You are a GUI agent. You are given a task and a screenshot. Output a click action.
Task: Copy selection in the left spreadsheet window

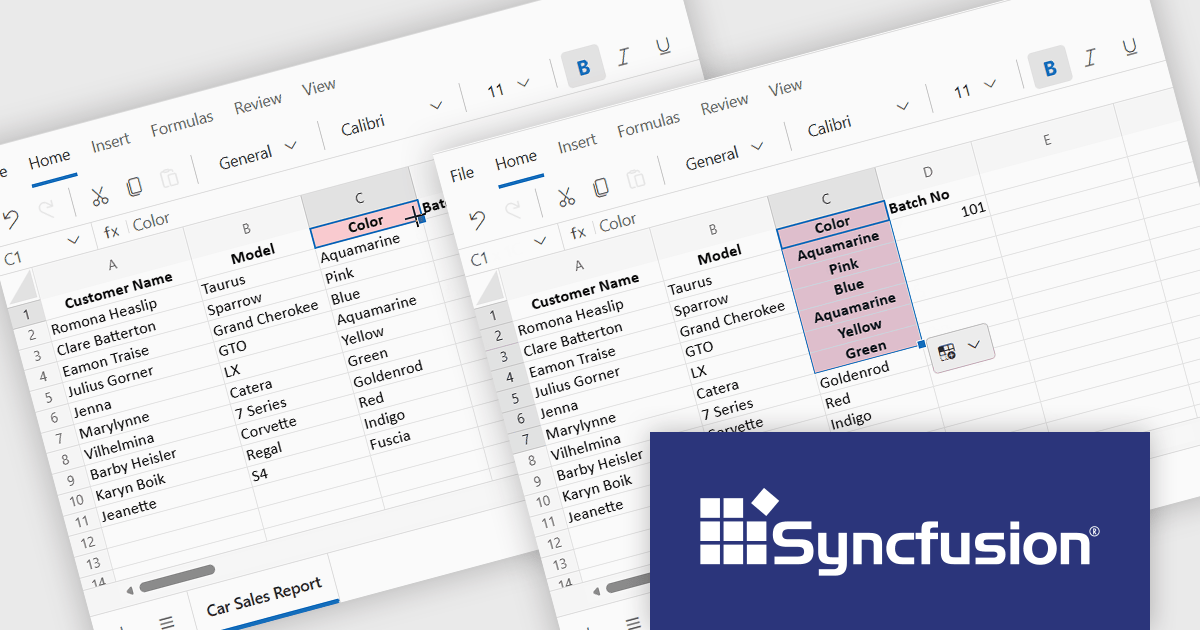(134, 187)
